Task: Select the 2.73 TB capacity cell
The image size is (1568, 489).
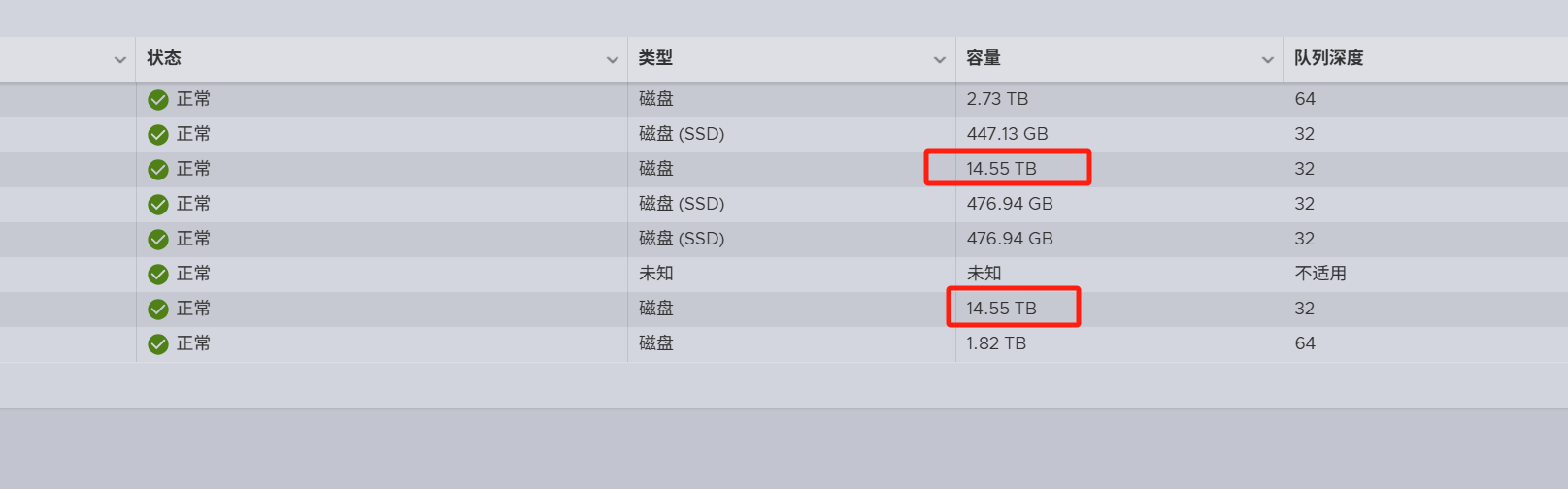Action: pyautogui.click(x=997, y=99)
